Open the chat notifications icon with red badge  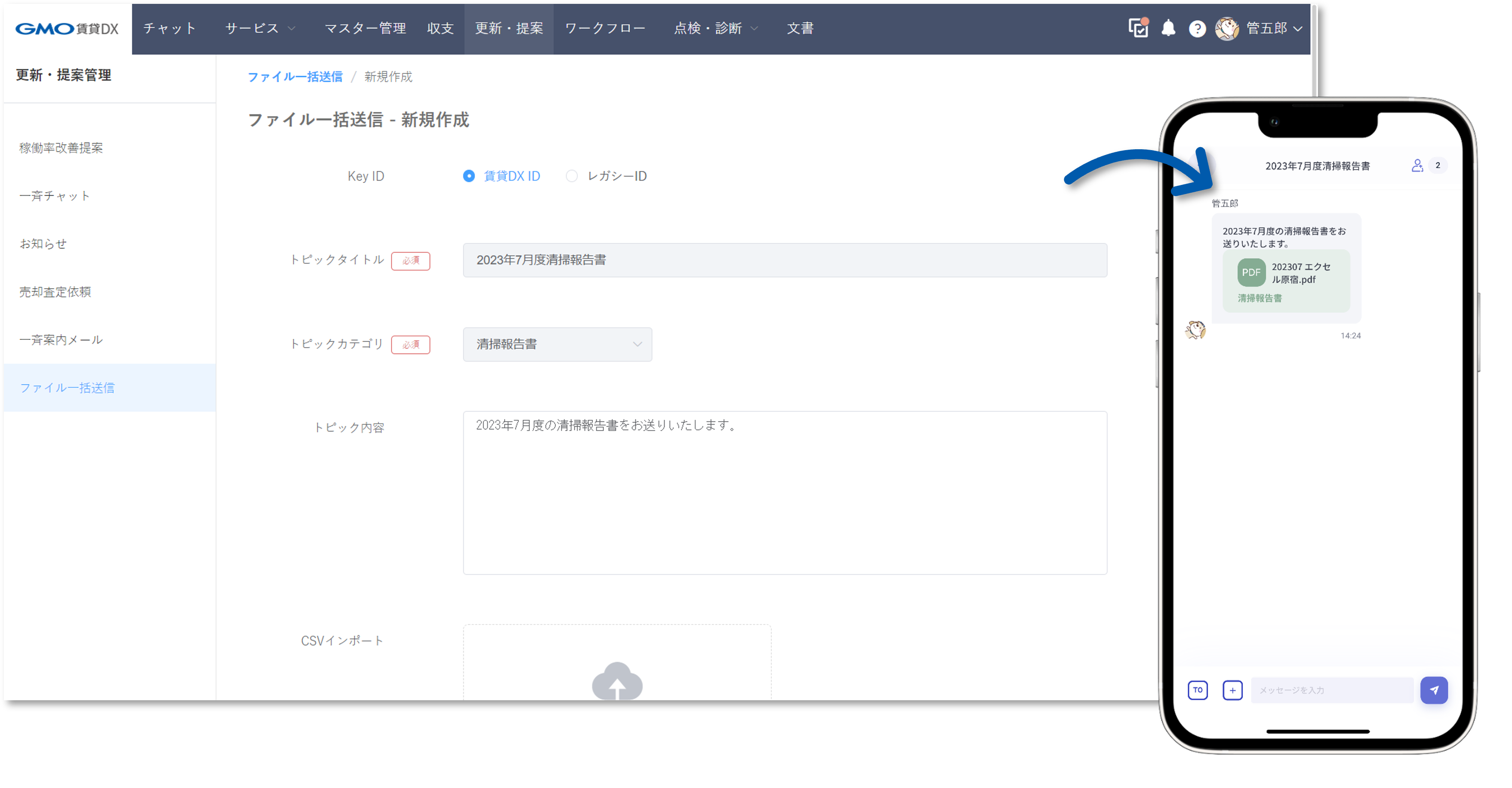(1137, 28)
